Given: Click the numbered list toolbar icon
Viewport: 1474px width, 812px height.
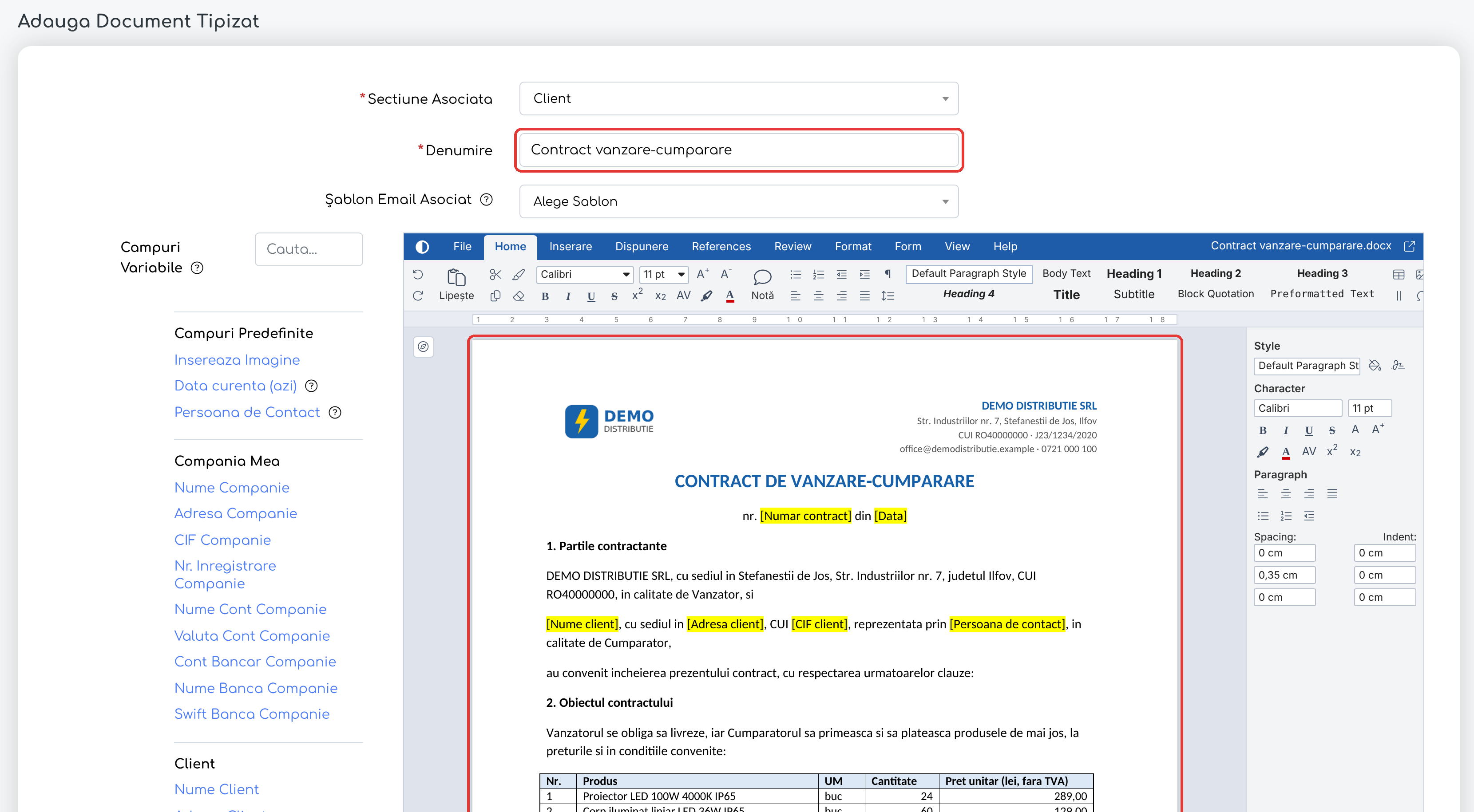Looking at the screenshot, I should click(x=818, y=275).
